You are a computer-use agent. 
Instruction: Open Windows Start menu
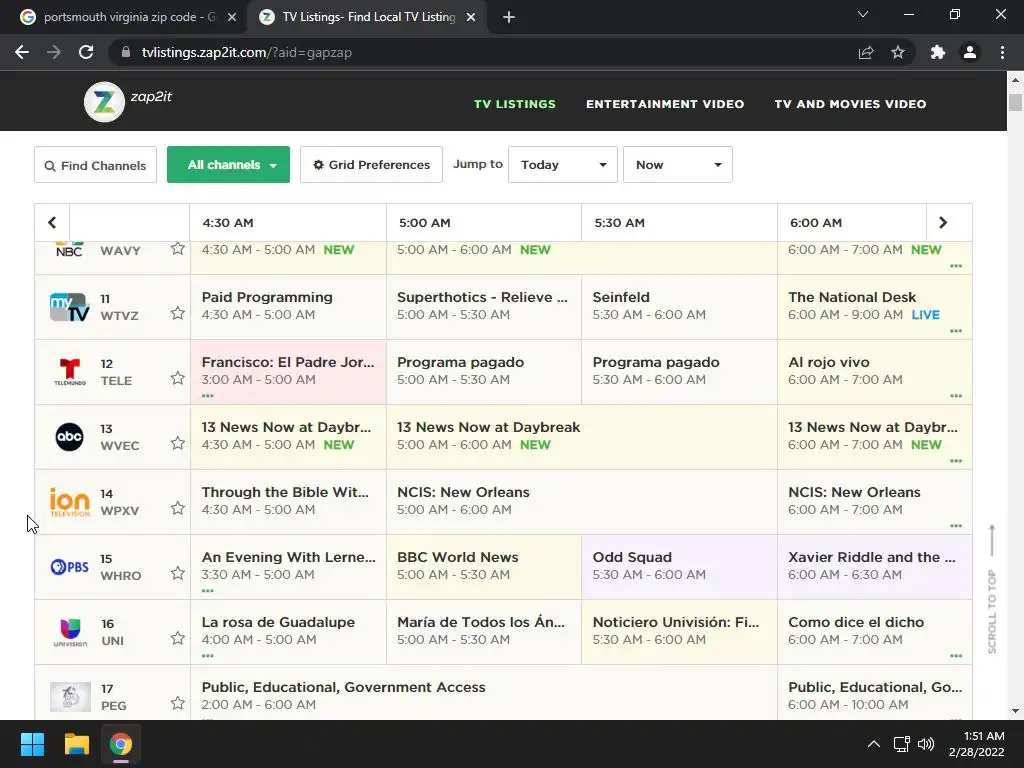point(32,744)
